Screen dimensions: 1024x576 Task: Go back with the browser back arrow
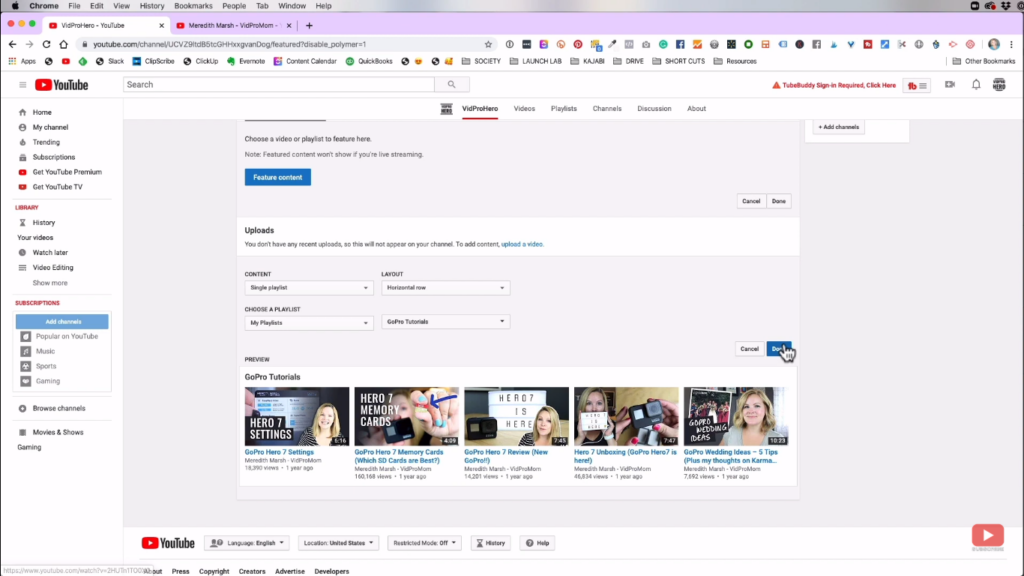point(12,44)
